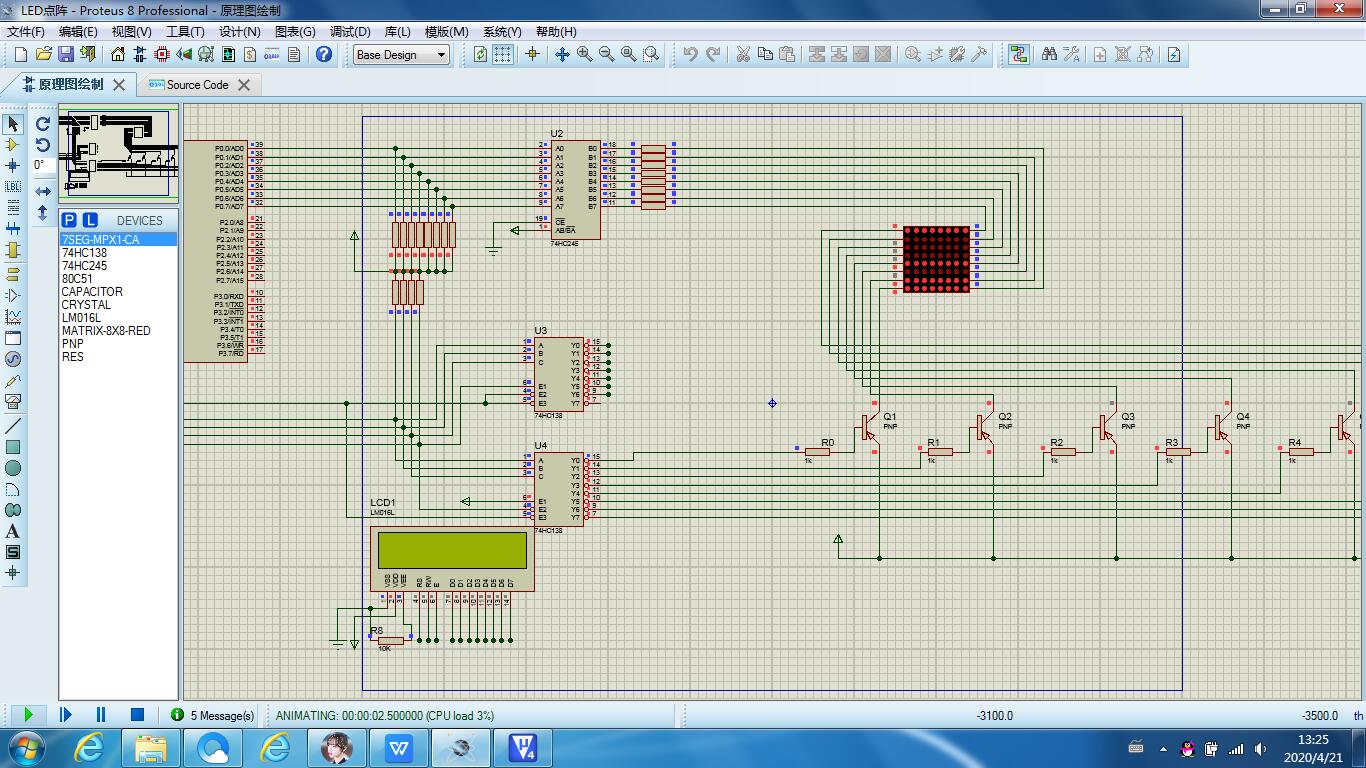This screenshot has height=768, width=1366.
Task: Select MATRIX-8X8-RED in devices list
Action: (x=106, y=331)
